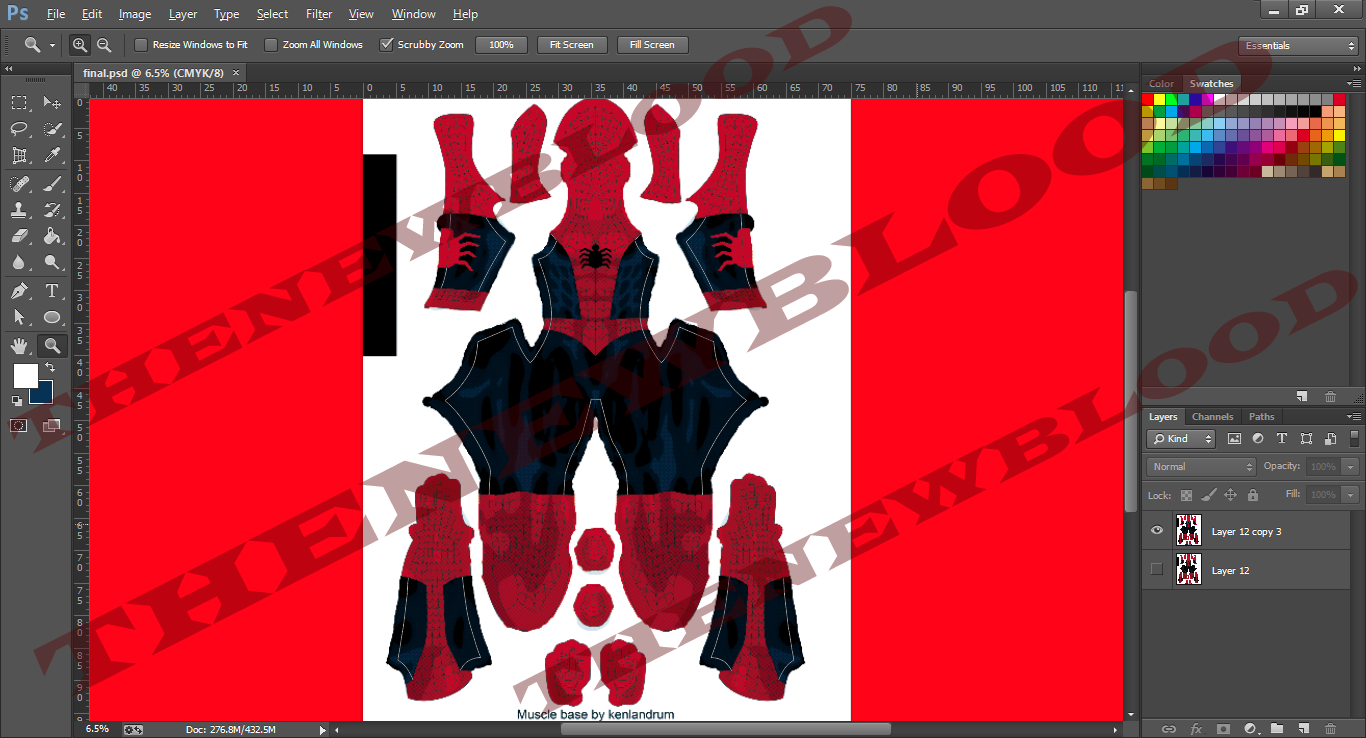Select the History Brush tool
The height and width of the screenshot is (738, 1366).
[52, 210]
